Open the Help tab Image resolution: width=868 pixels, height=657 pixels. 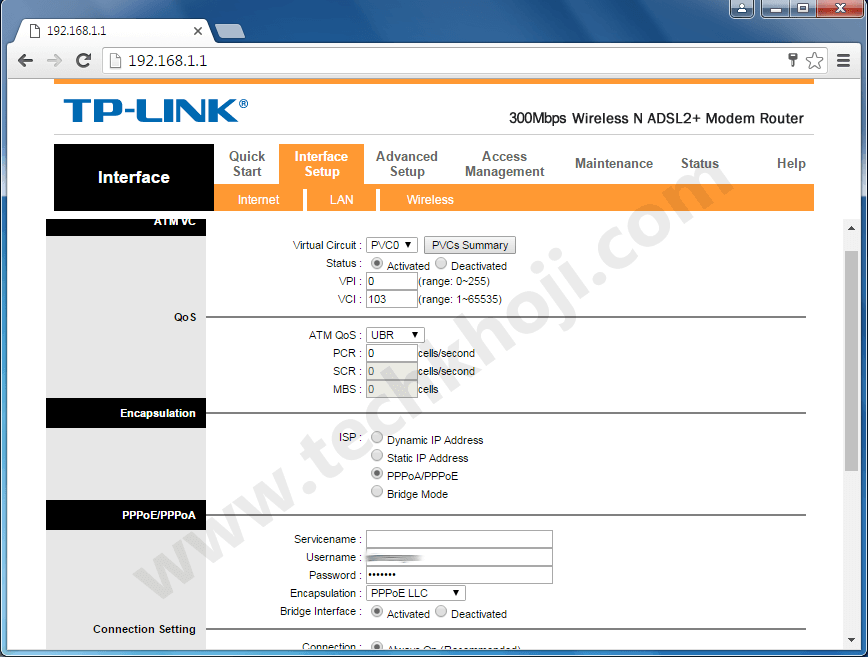point(791,163)
